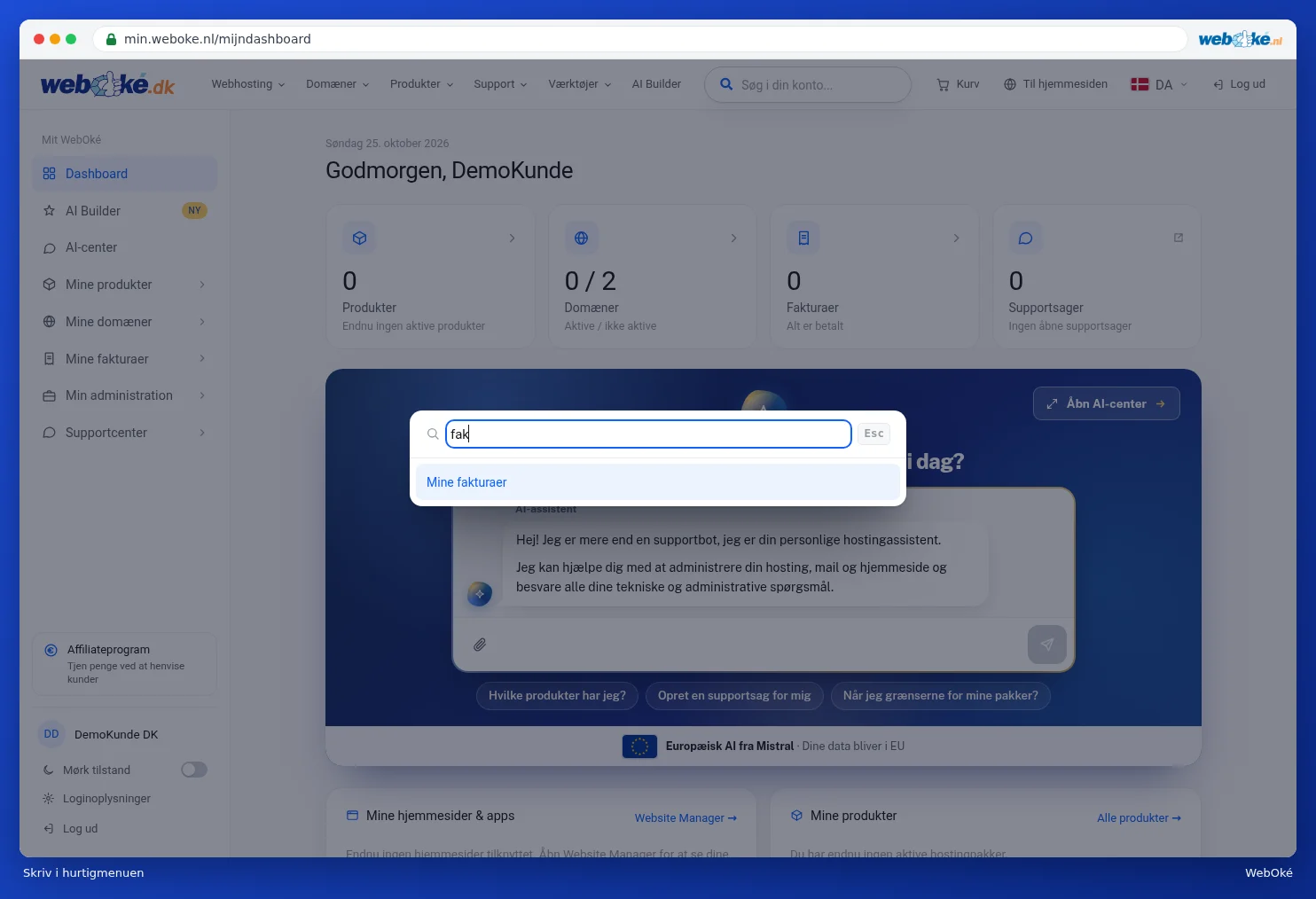Viewport: 1316px width, 899px height.
Task: Click the globe icon on Domæner card
Action: click(x=581, y=238)
